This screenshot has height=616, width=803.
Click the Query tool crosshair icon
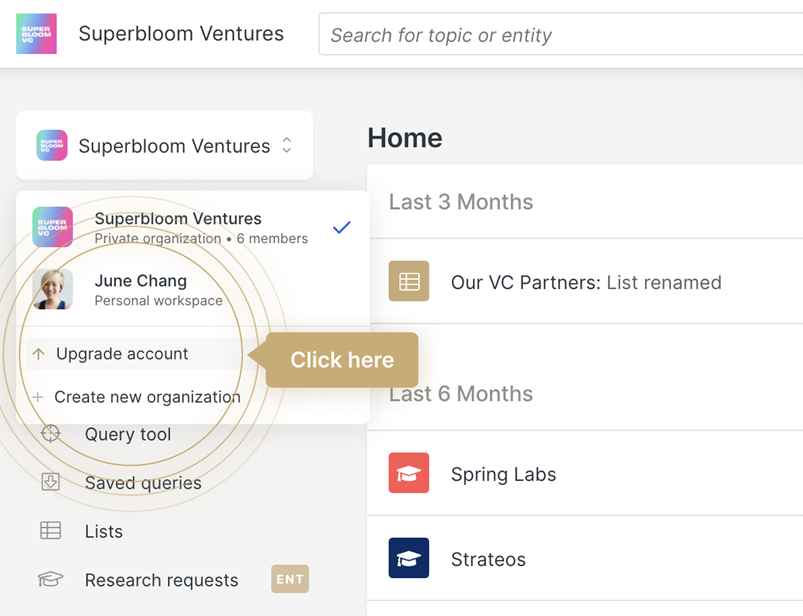tap(50, 434)
